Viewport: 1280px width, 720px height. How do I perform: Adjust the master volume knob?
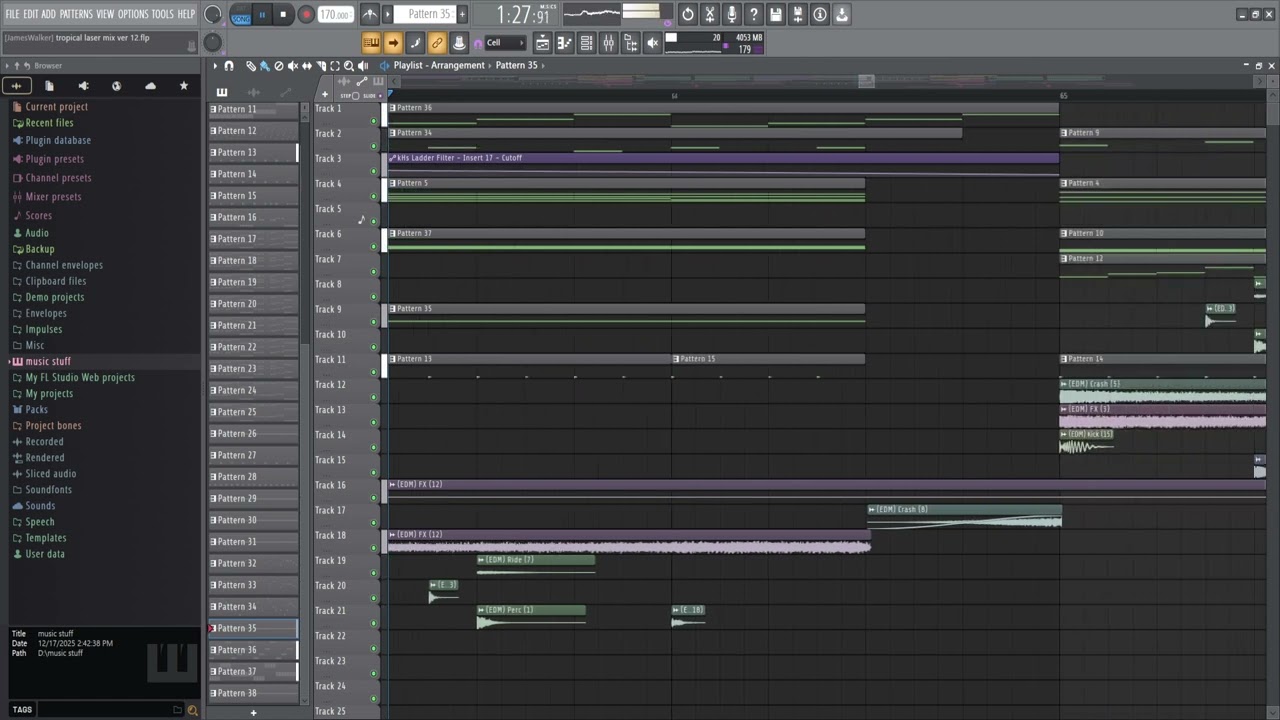(x=213, y=14)
